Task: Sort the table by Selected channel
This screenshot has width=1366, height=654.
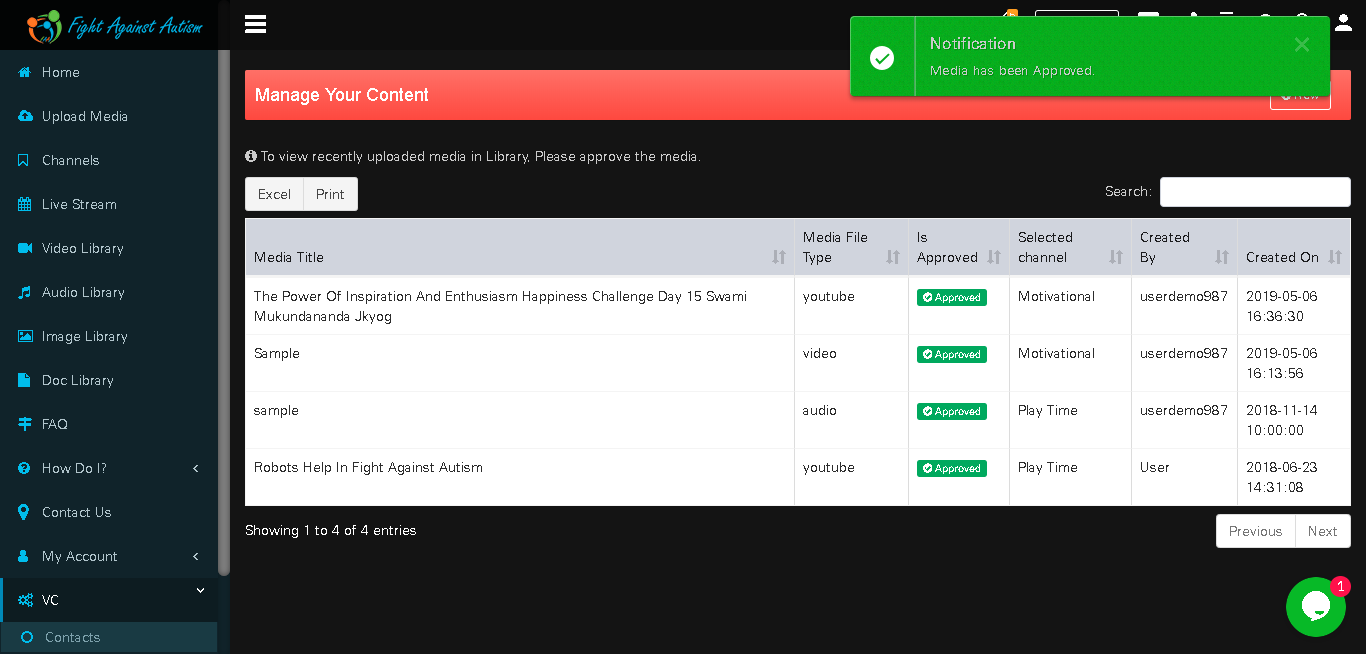Action: pos(1070,247)
